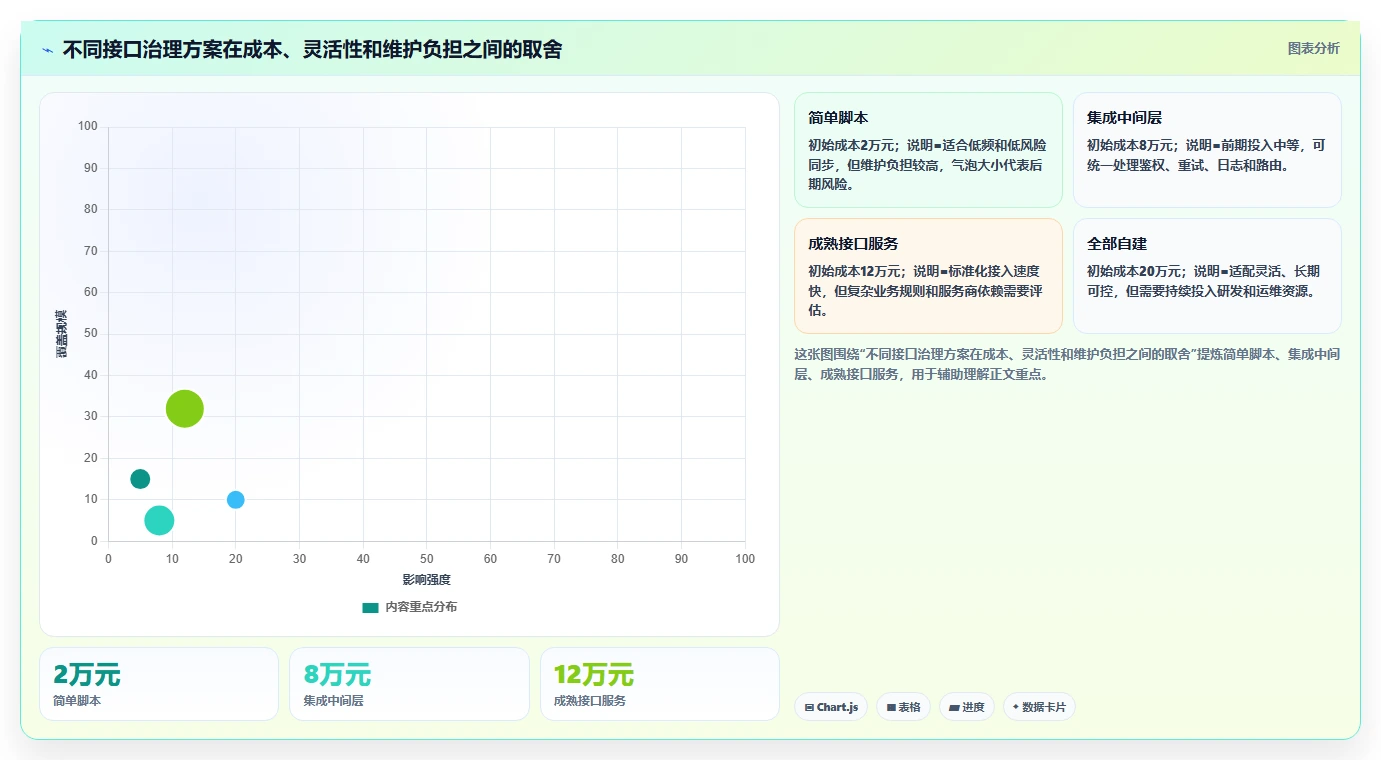The image size is (1381, 760).
Task: Click the 50 label on the x-axis
Action: coord(427,559)
